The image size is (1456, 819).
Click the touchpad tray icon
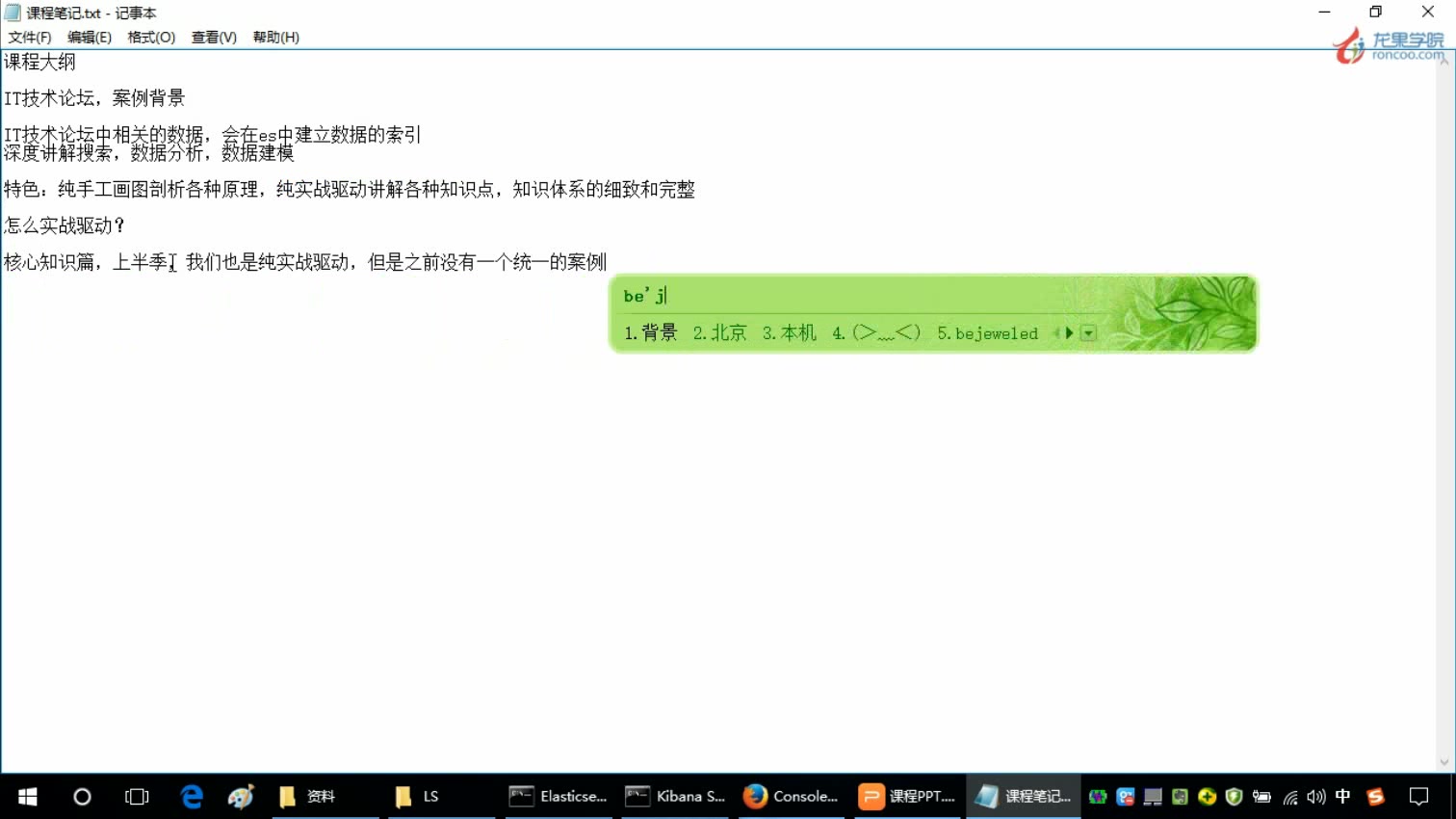(x=1153, y=797)
